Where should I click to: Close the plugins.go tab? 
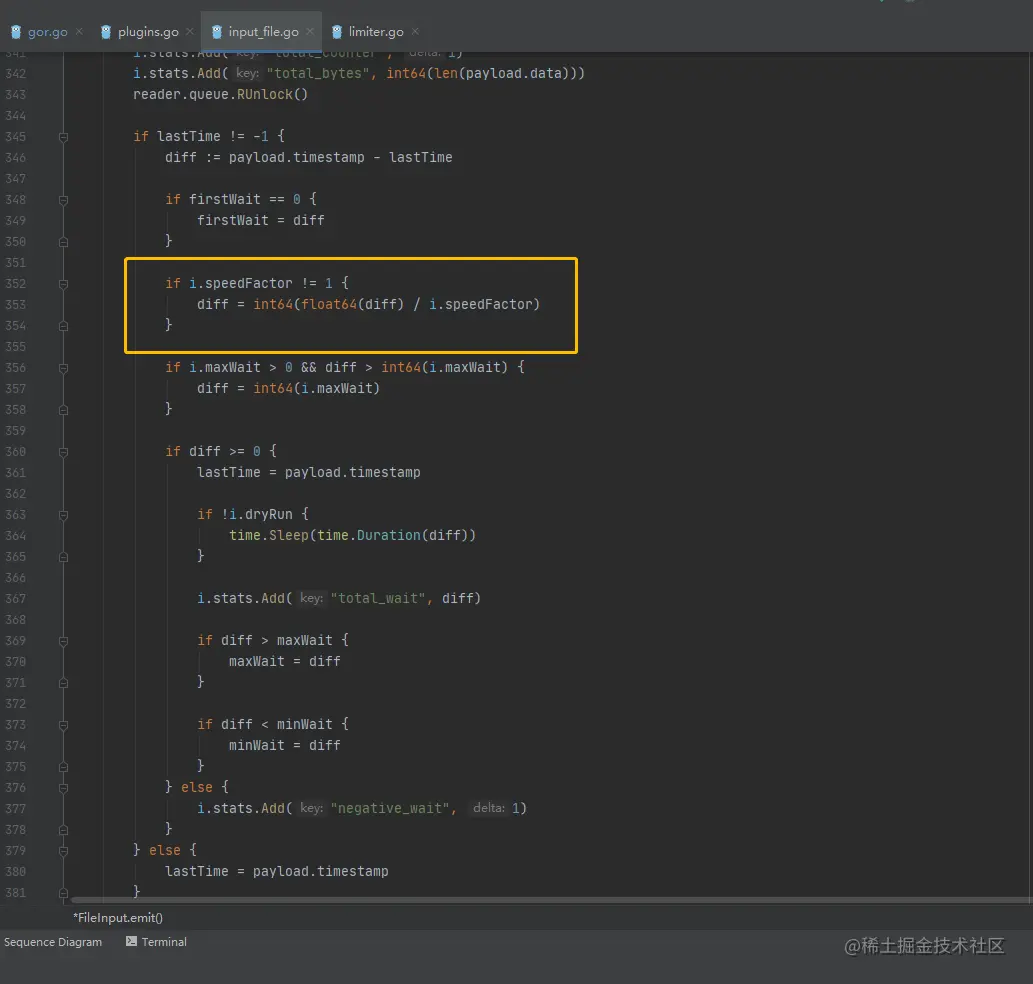(190, 31)
